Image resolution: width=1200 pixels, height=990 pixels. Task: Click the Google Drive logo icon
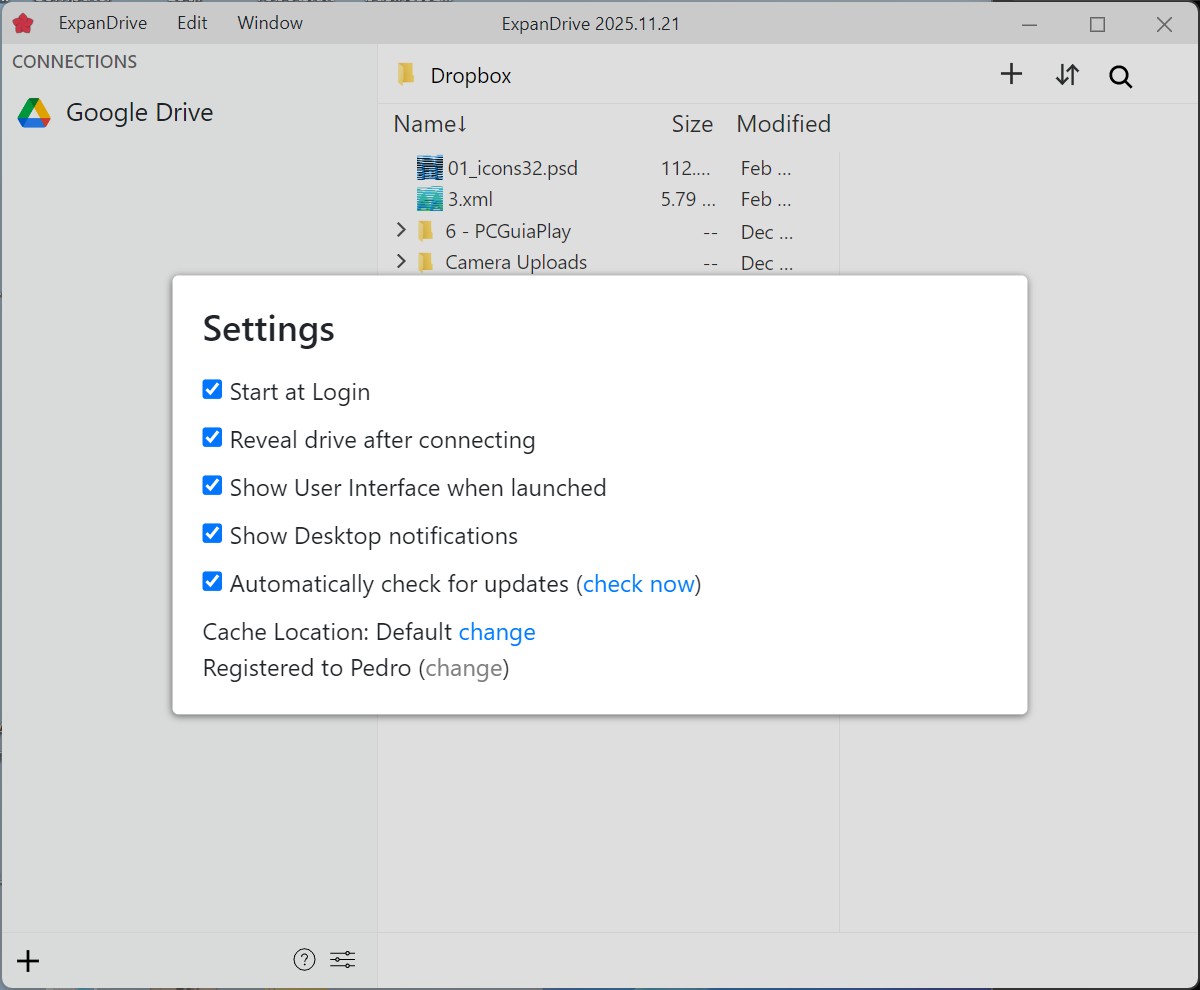click(34, 113)
